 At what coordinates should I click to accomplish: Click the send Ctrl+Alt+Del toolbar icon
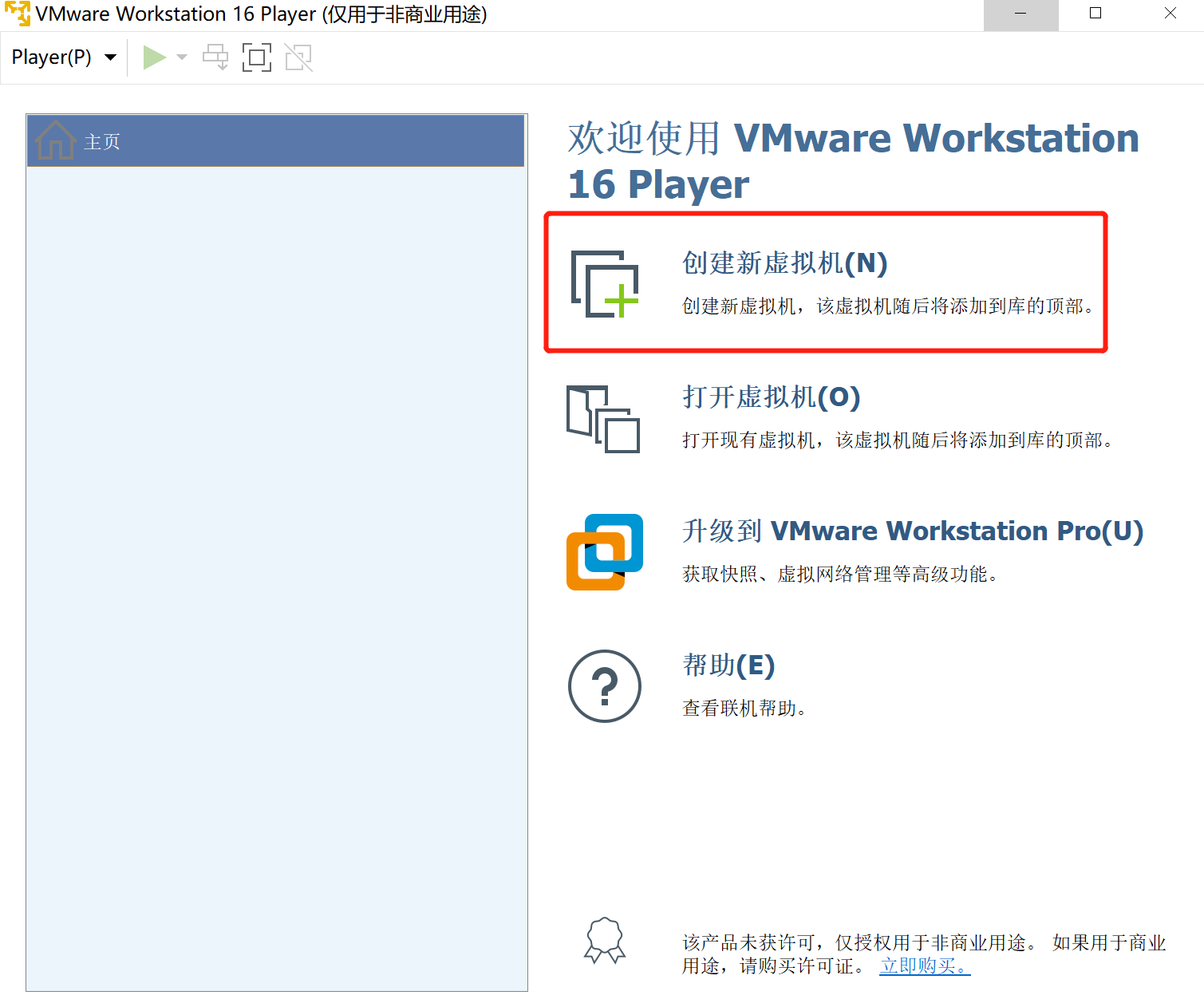[x=215, y=57]
